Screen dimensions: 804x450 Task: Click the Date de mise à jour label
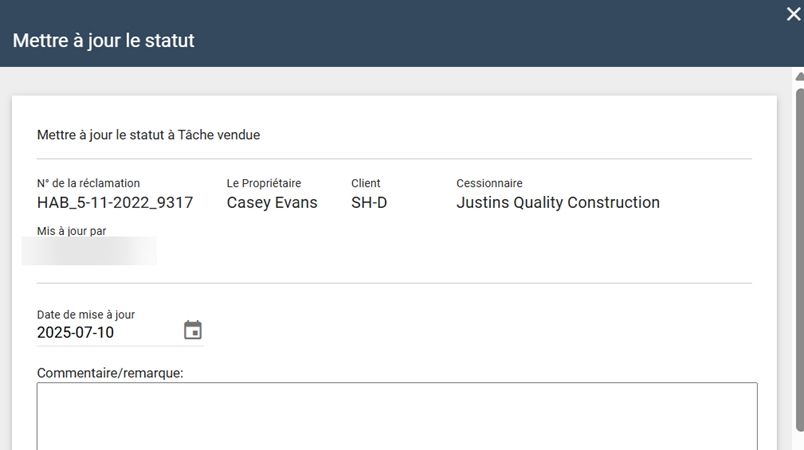(x=83, y=314)
